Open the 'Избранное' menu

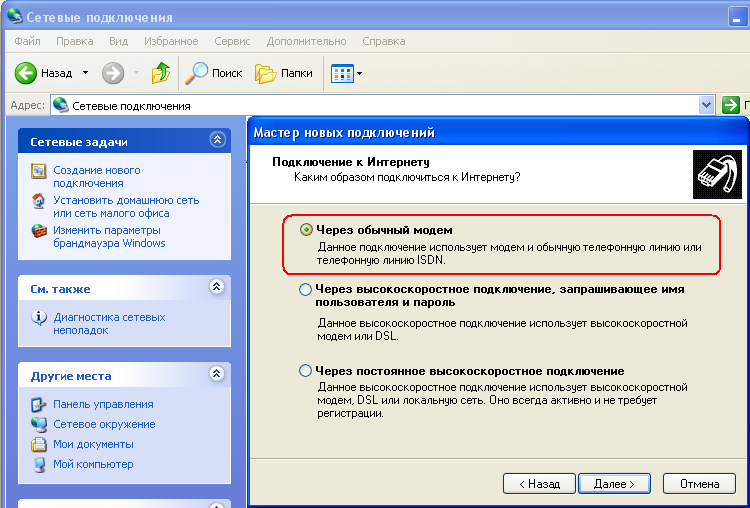[x=171, y=41]
